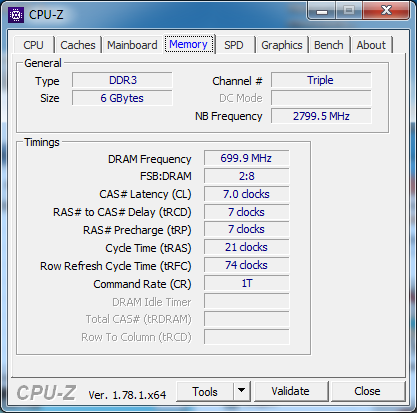This screenshot has height=413, width=417.
Task: Click the Command Rate value 1T
Action: [247, 283]
